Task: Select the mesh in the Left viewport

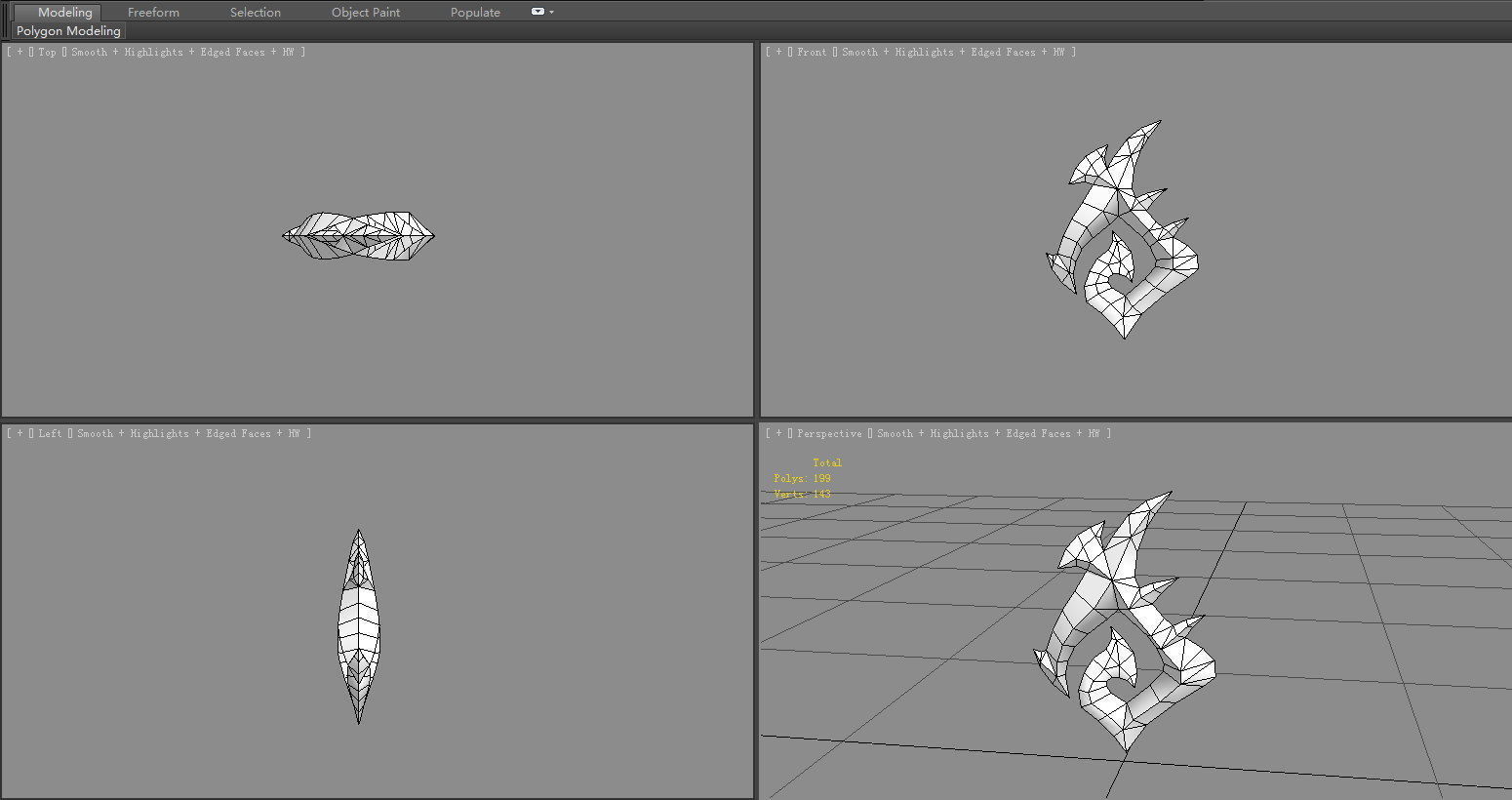Action: (x=359, y=626)
